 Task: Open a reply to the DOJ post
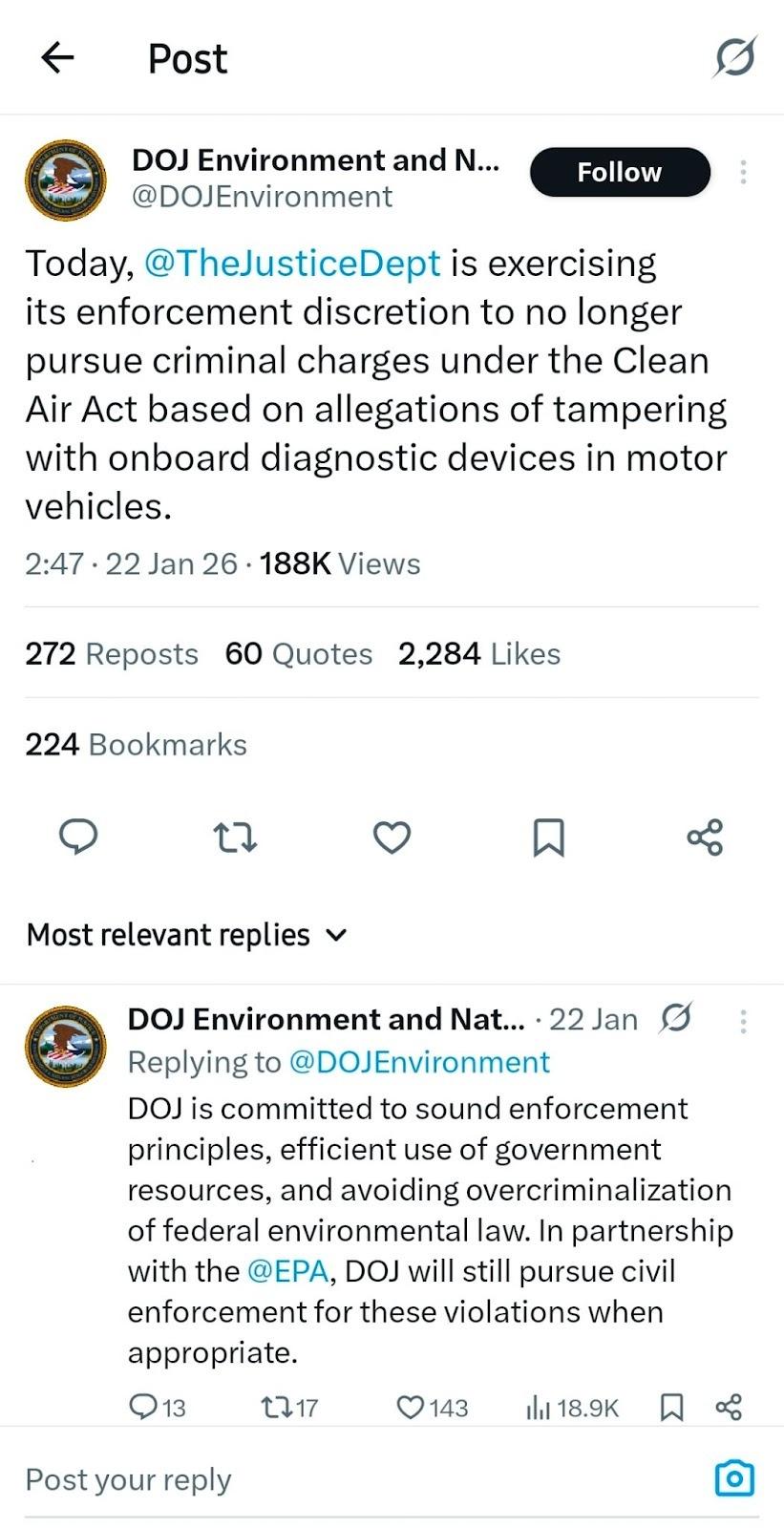[x=78, y=838]
